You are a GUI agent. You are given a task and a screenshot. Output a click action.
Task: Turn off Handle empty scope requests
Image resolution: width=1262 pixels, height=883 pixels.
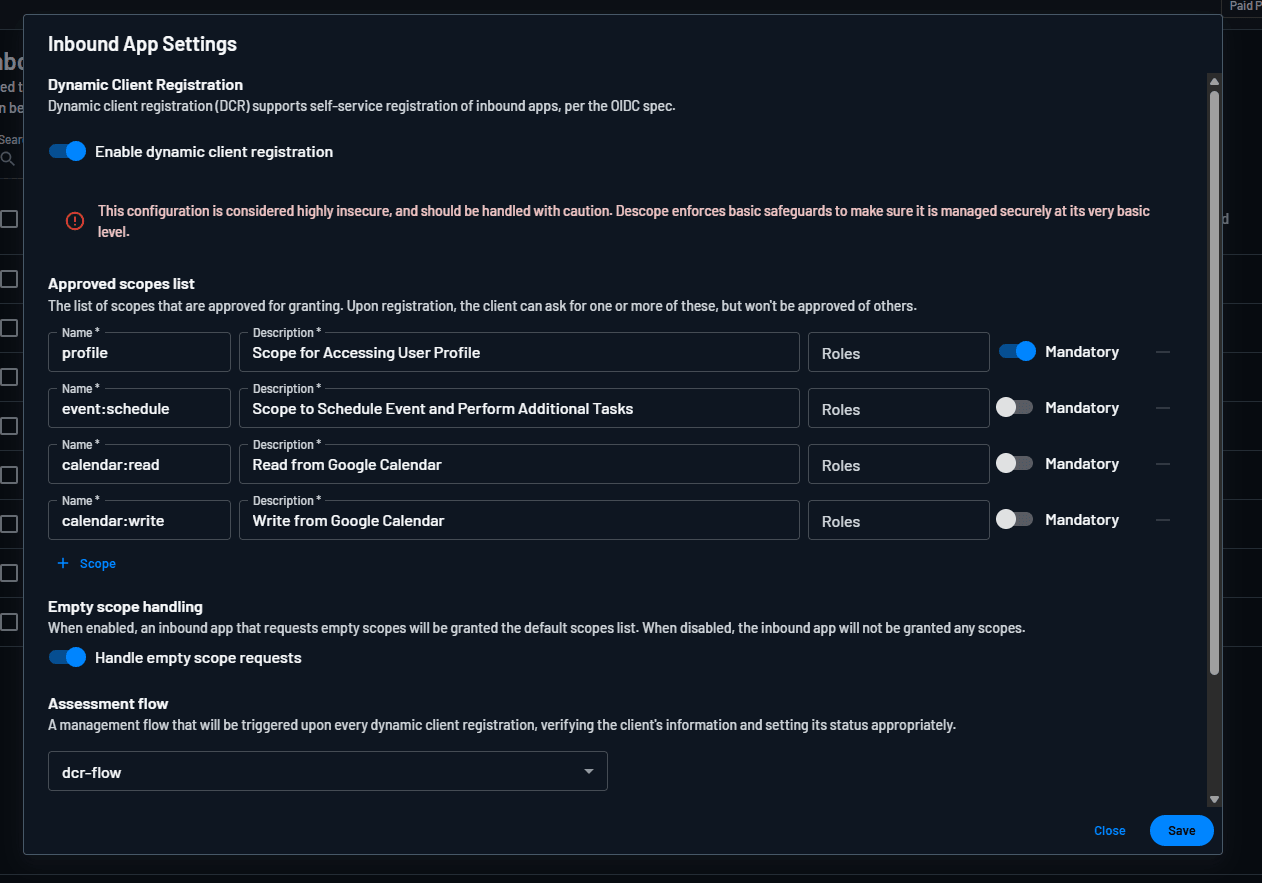pos(66,657)
